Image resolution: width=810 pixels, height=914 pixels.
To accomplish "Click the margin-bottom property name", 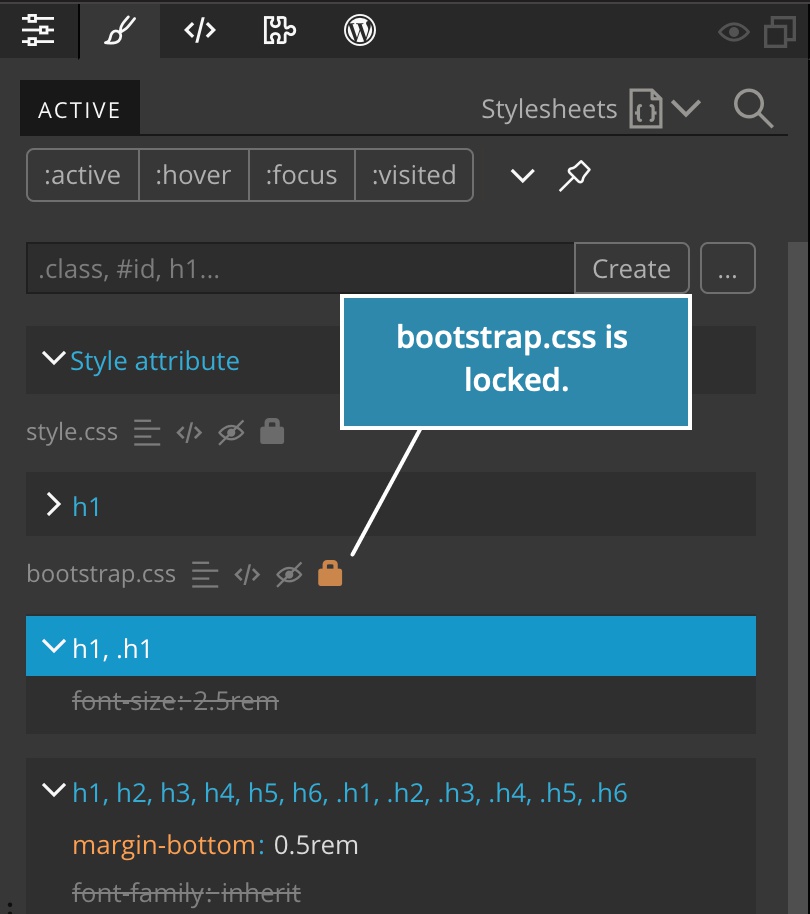I will (164, 845).
